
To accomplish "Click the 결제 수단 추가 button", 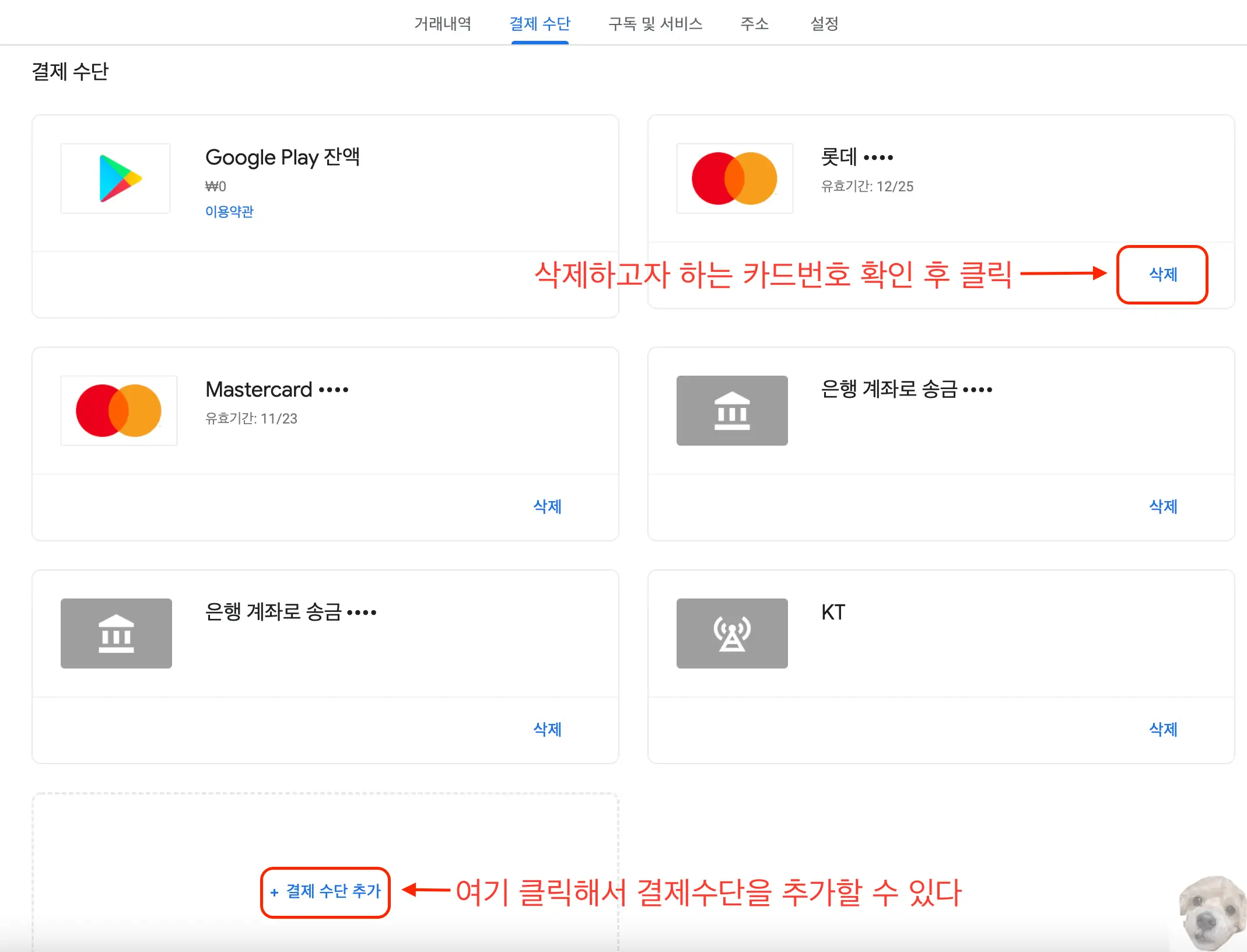I will [x=325, y=892].
